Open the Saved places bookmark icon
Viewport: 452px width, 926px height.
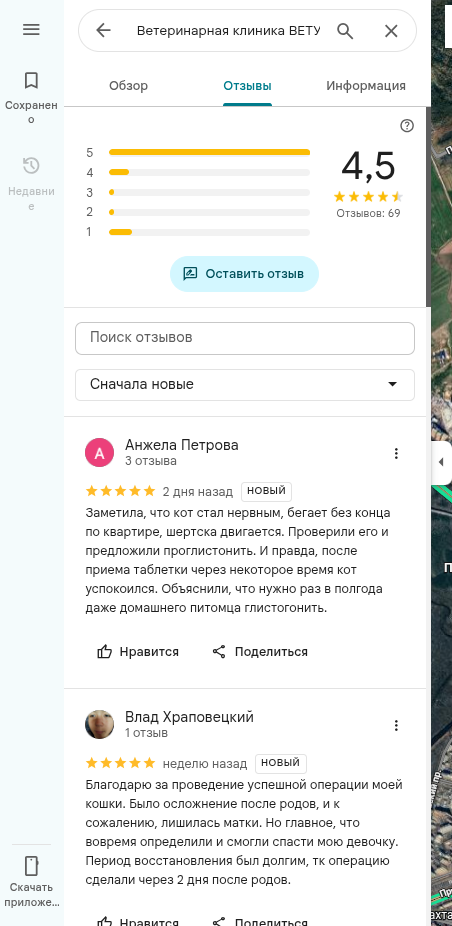pos(31,80)
